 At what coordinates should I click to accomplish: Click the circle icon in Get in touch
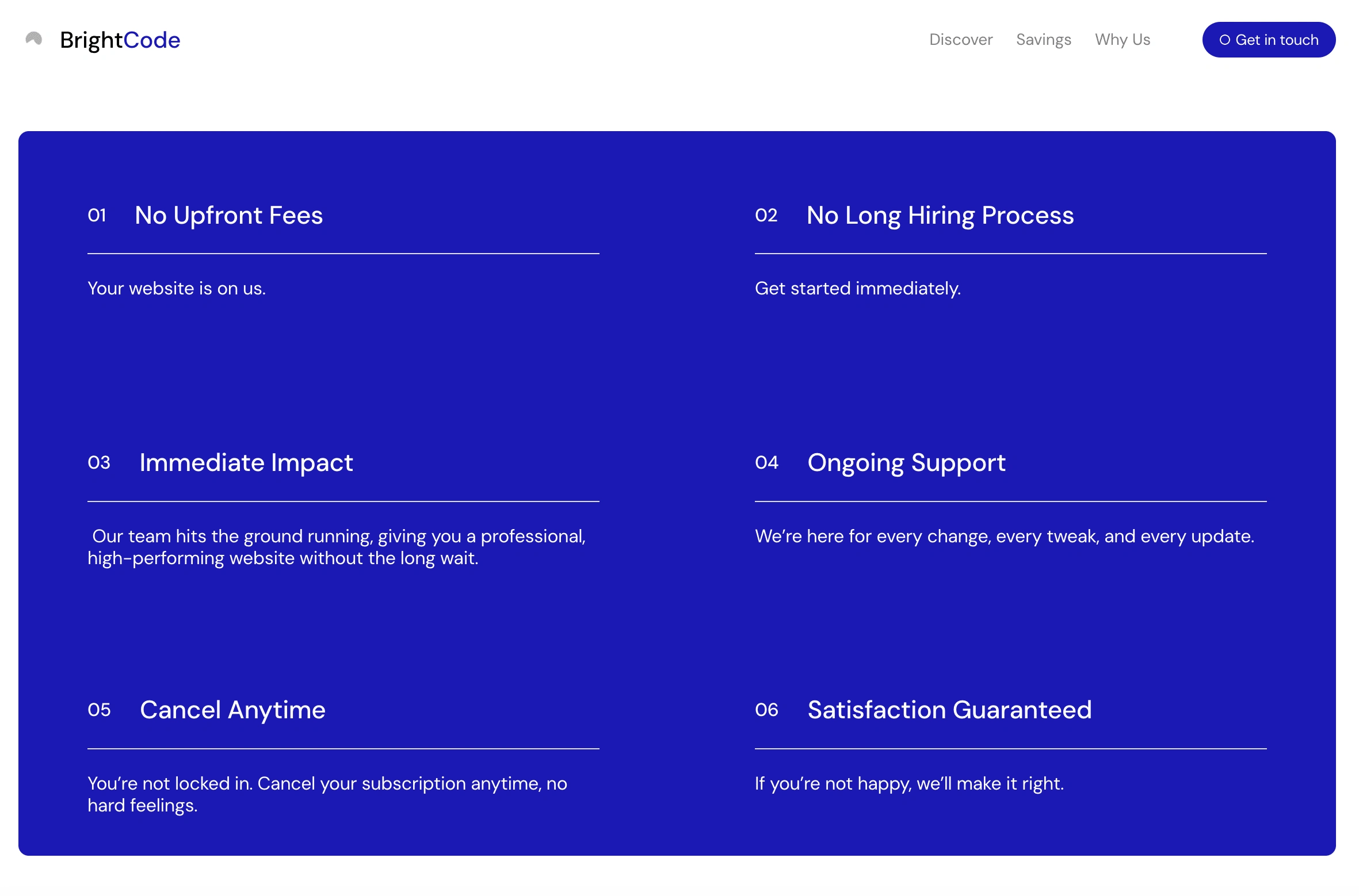tap(1224, 40)
